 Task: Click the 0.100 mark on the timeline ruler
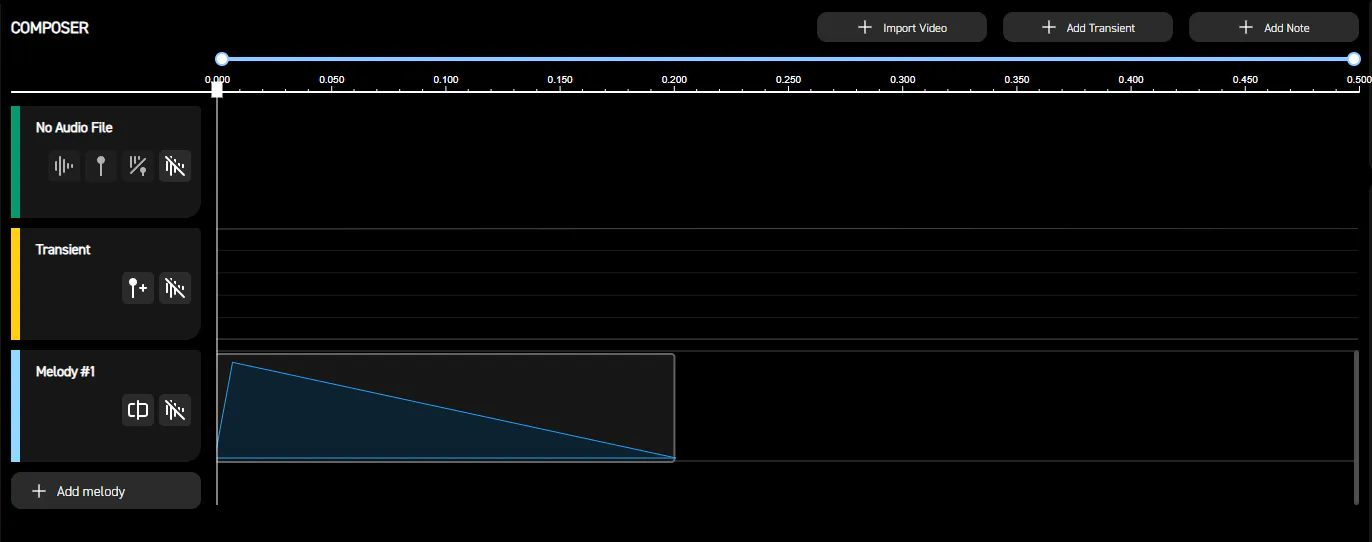point(446,79)
